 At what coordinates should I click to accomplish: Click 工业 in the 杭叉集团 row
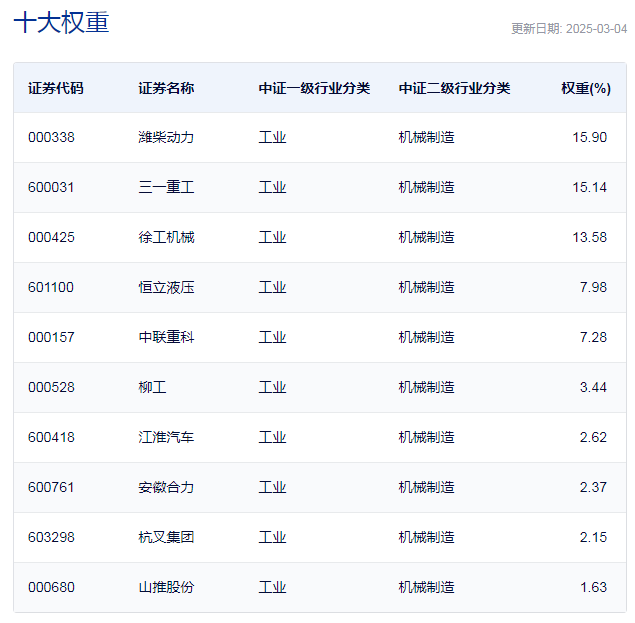[x=273, y=538]
